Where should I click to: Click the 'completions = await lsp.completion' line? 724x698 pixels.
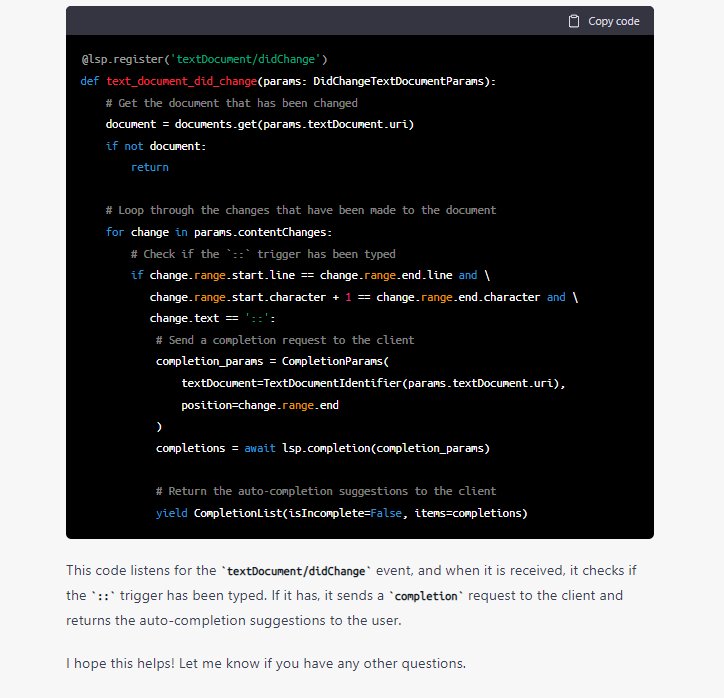[x=323, y=448]
